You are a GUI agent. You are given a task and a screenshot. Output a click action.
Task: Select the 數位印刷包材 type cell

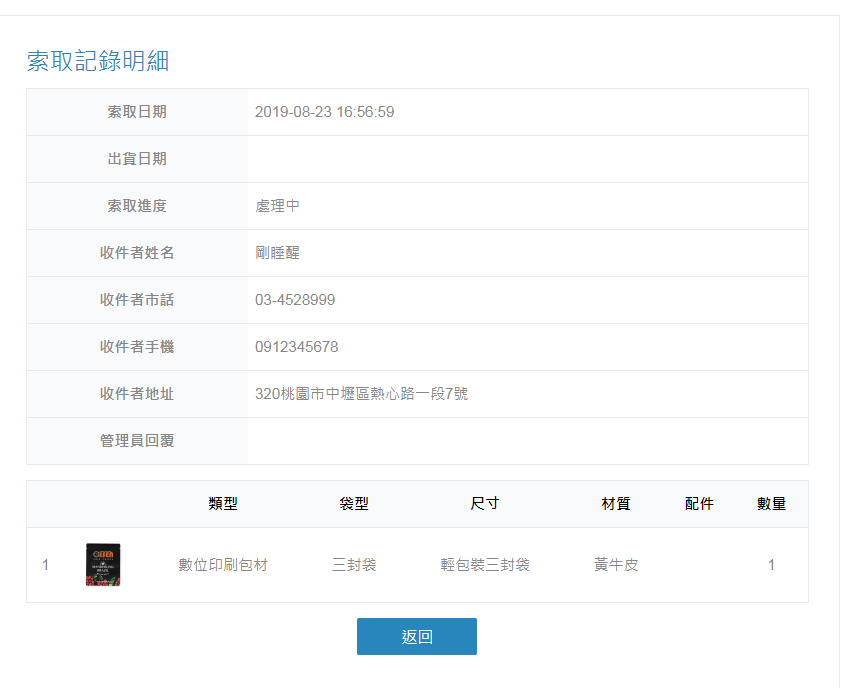(223, 565)
